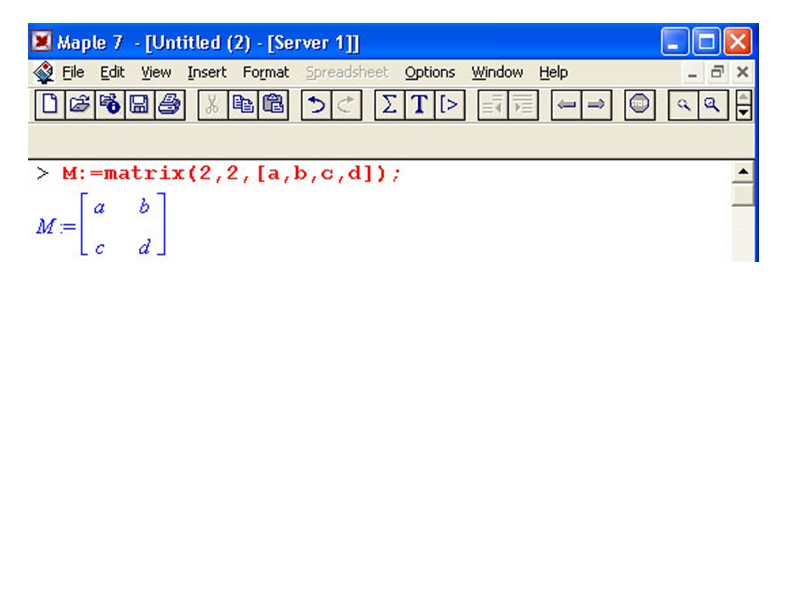This screenshot has height=600, width=800.
Task: Open the Help menu
Action: 553,72
